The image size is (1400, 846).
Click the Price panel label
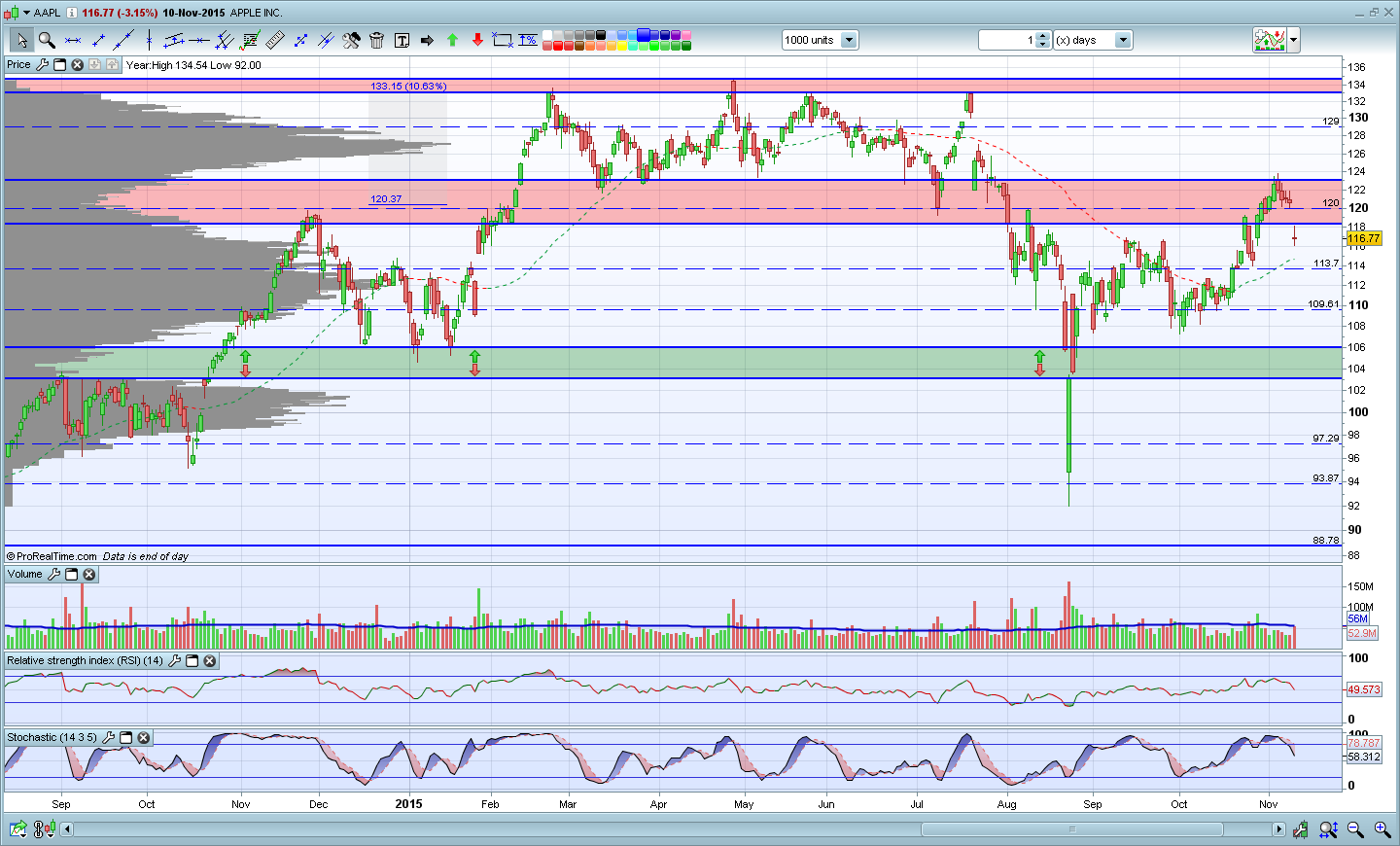(18, 65)
